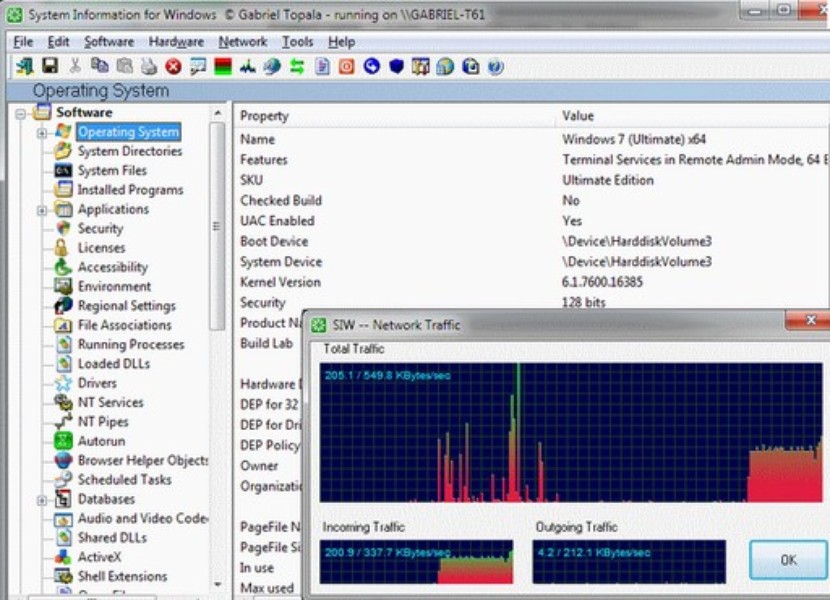
Task: Click the green double-arrows toolbar icon
Action: pos(297,67)
